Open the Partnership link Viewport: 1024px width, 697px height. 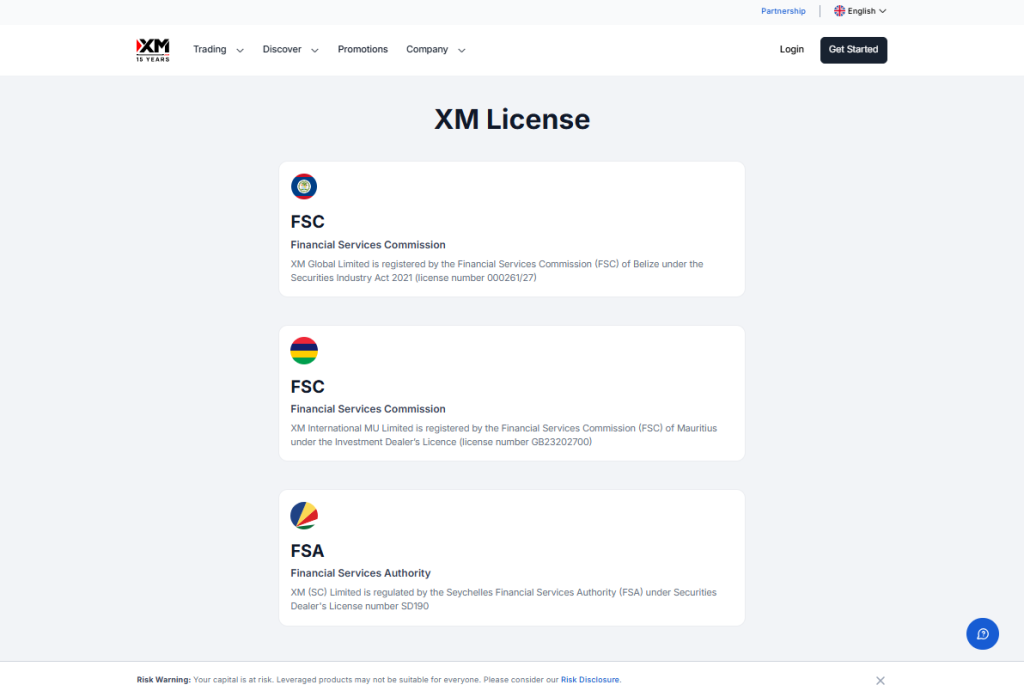point(783,11)
